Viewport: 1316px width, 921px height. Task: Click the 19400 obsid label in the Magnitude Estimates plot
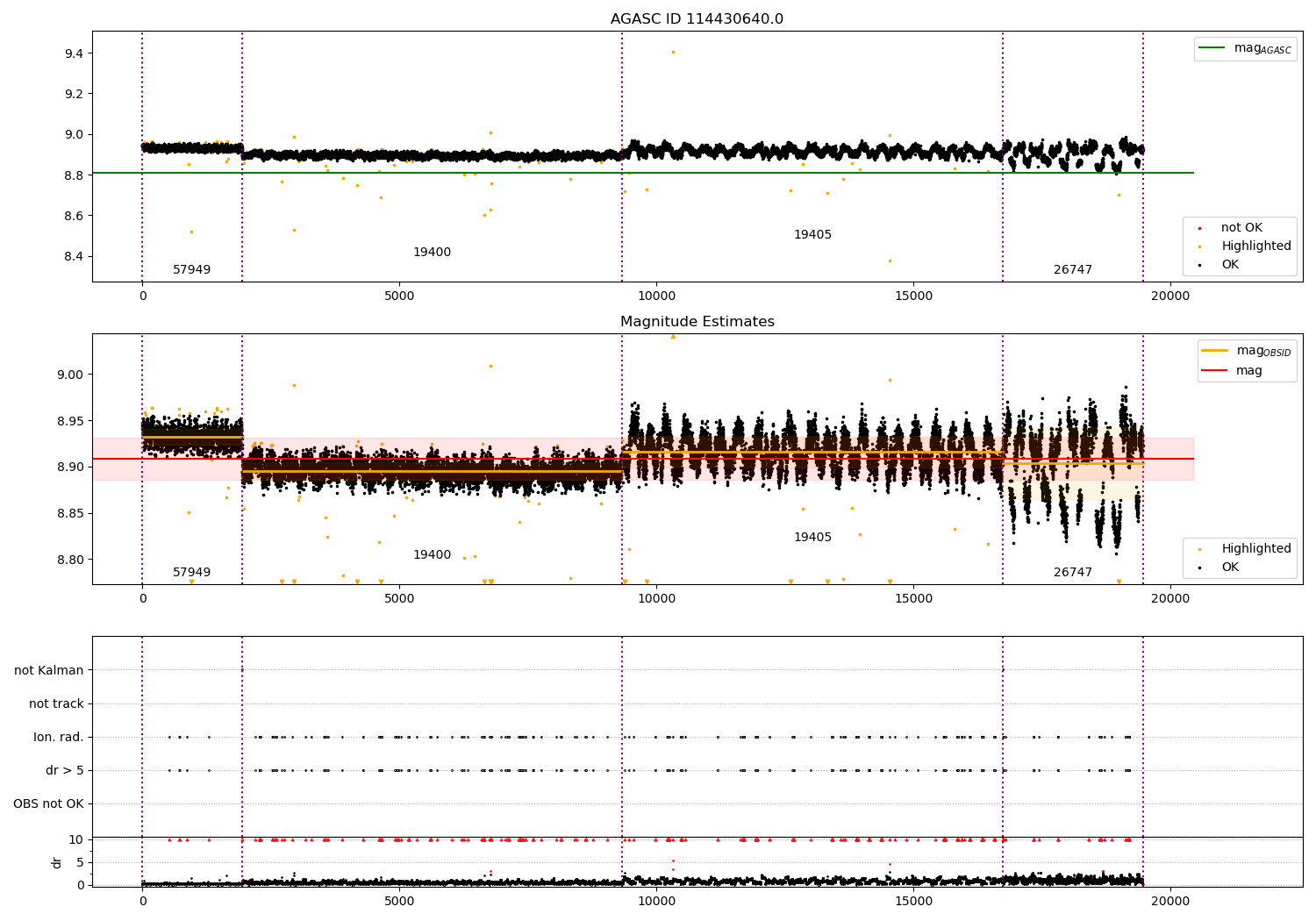tap(432, 555)
